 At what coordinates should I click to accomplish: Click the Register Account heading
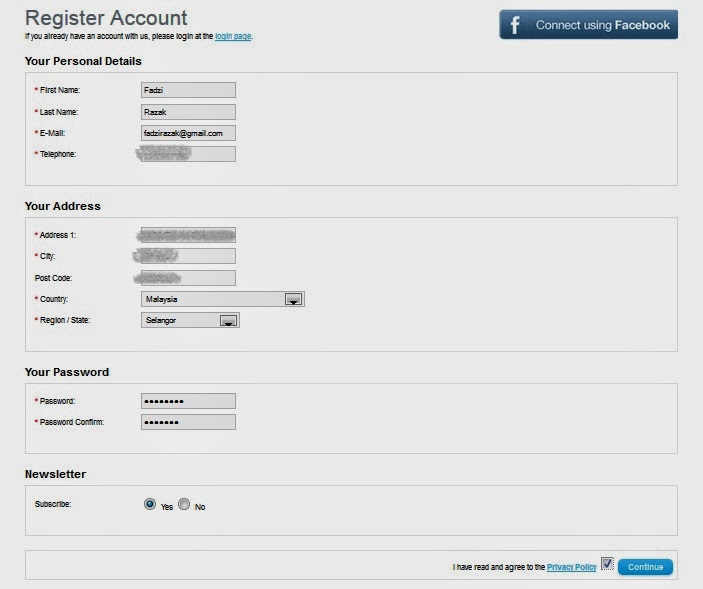coord(106,18)
